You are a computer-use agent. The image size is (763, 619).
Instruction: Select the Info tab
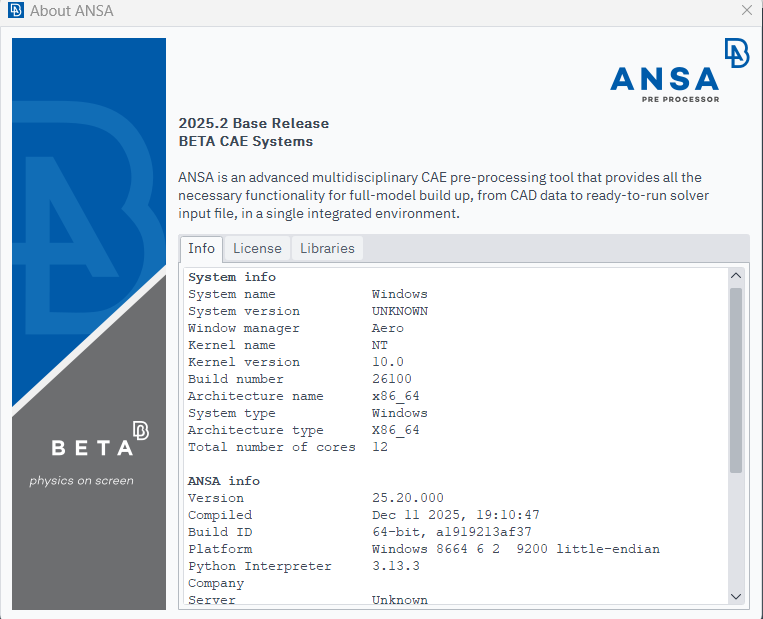point(201,248)
